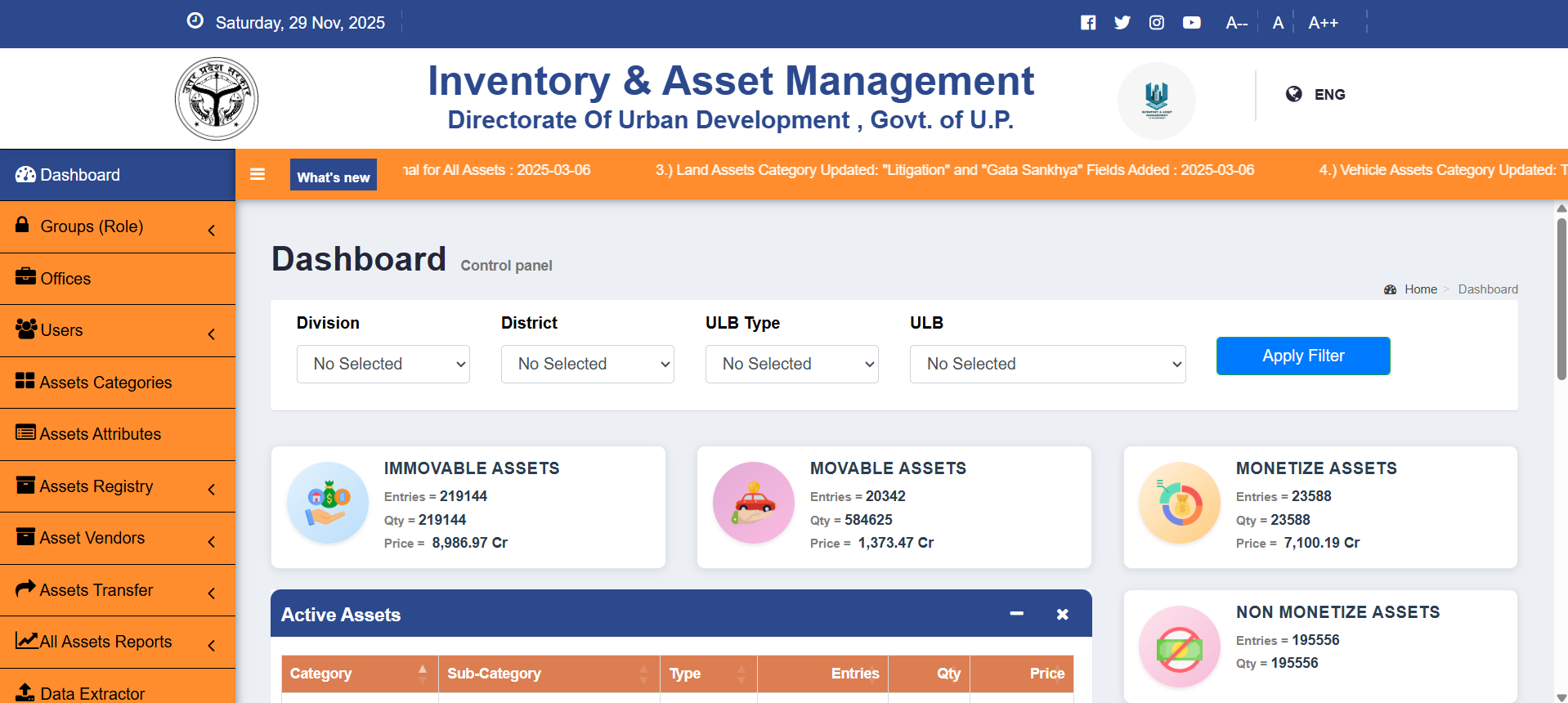Click the globe language icon
Screen dimensions: 1568x703
click(1293, 94)
